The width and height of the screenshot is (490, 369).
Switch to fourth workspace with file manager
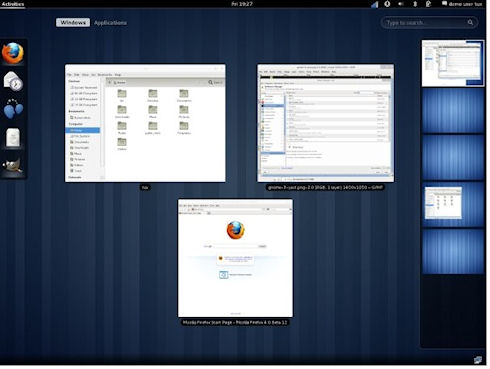(x=453, y=204)
